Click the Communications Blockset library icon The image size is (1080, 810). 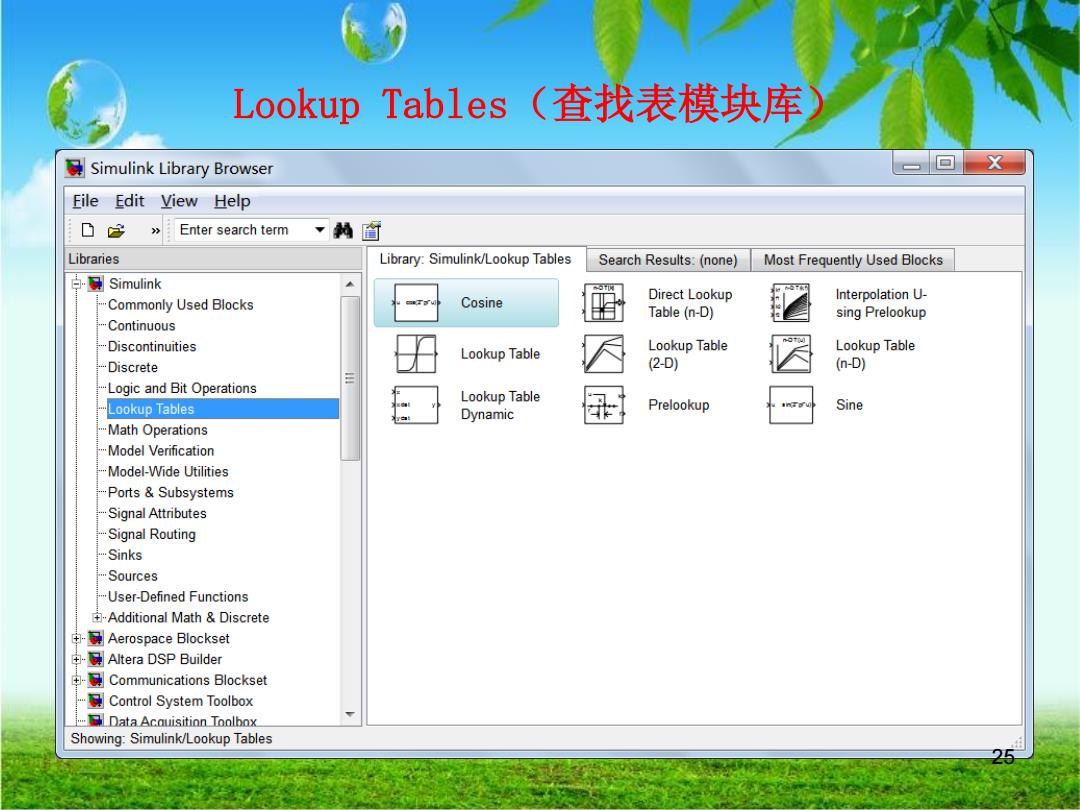96,681
